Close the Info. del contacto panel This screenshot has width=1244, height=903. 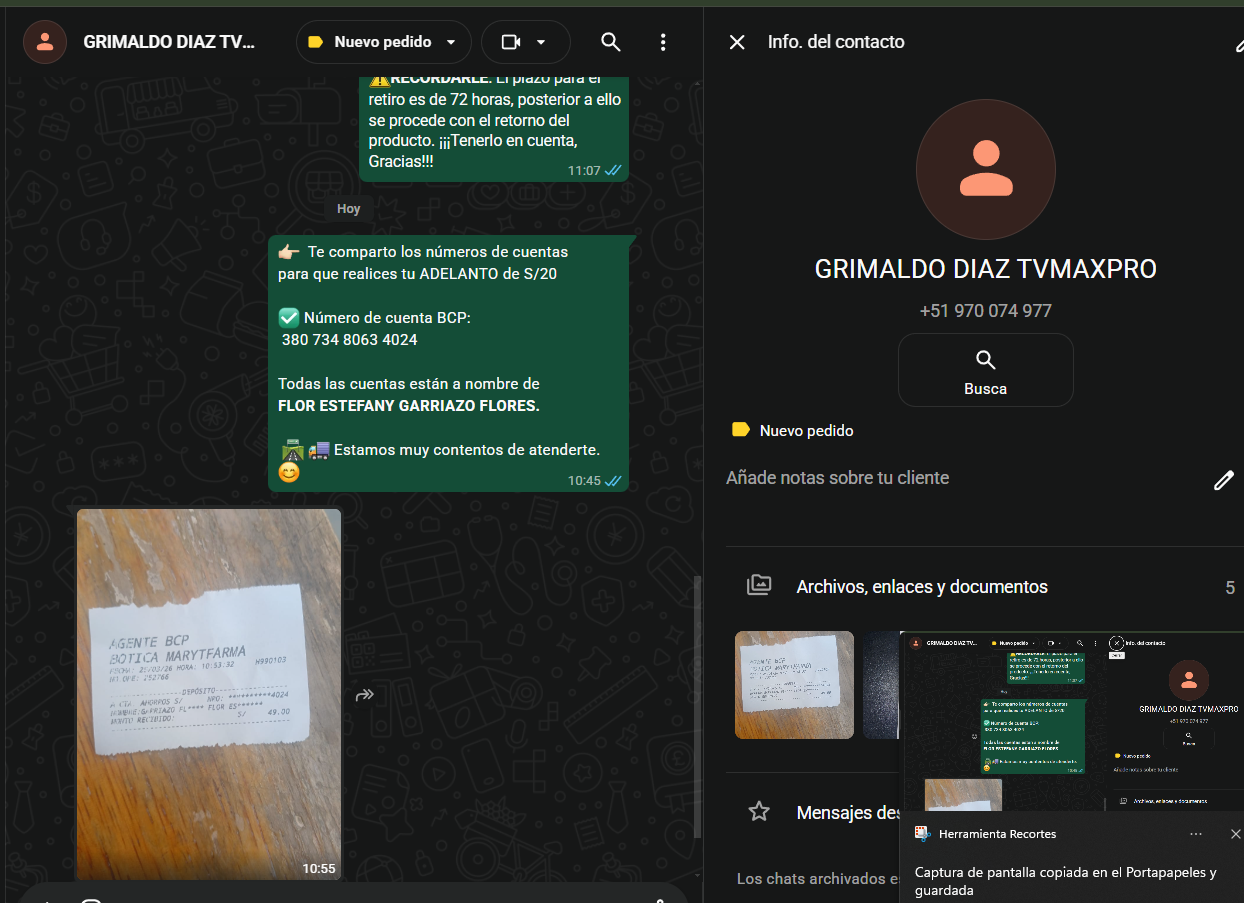click(x=737, y=42)
